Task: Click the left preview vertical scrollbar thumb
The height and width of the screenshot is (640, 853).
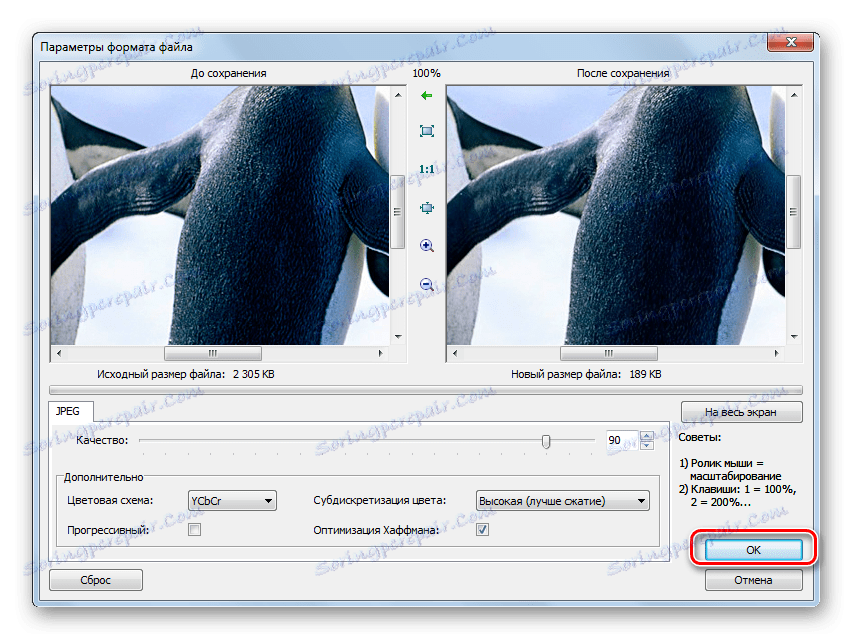Action: pyautogui.click(x=398, y=212)
